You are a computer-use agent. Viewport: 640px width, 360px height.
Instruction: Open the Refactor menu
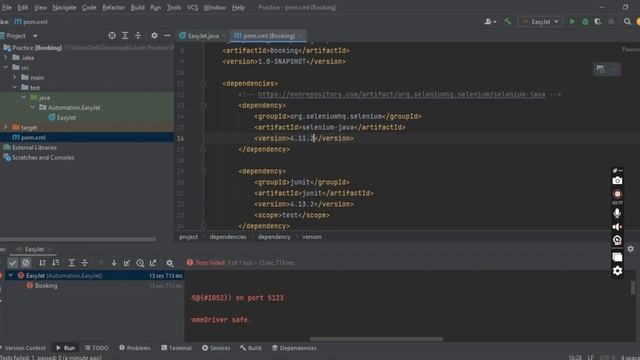[113, 7]
